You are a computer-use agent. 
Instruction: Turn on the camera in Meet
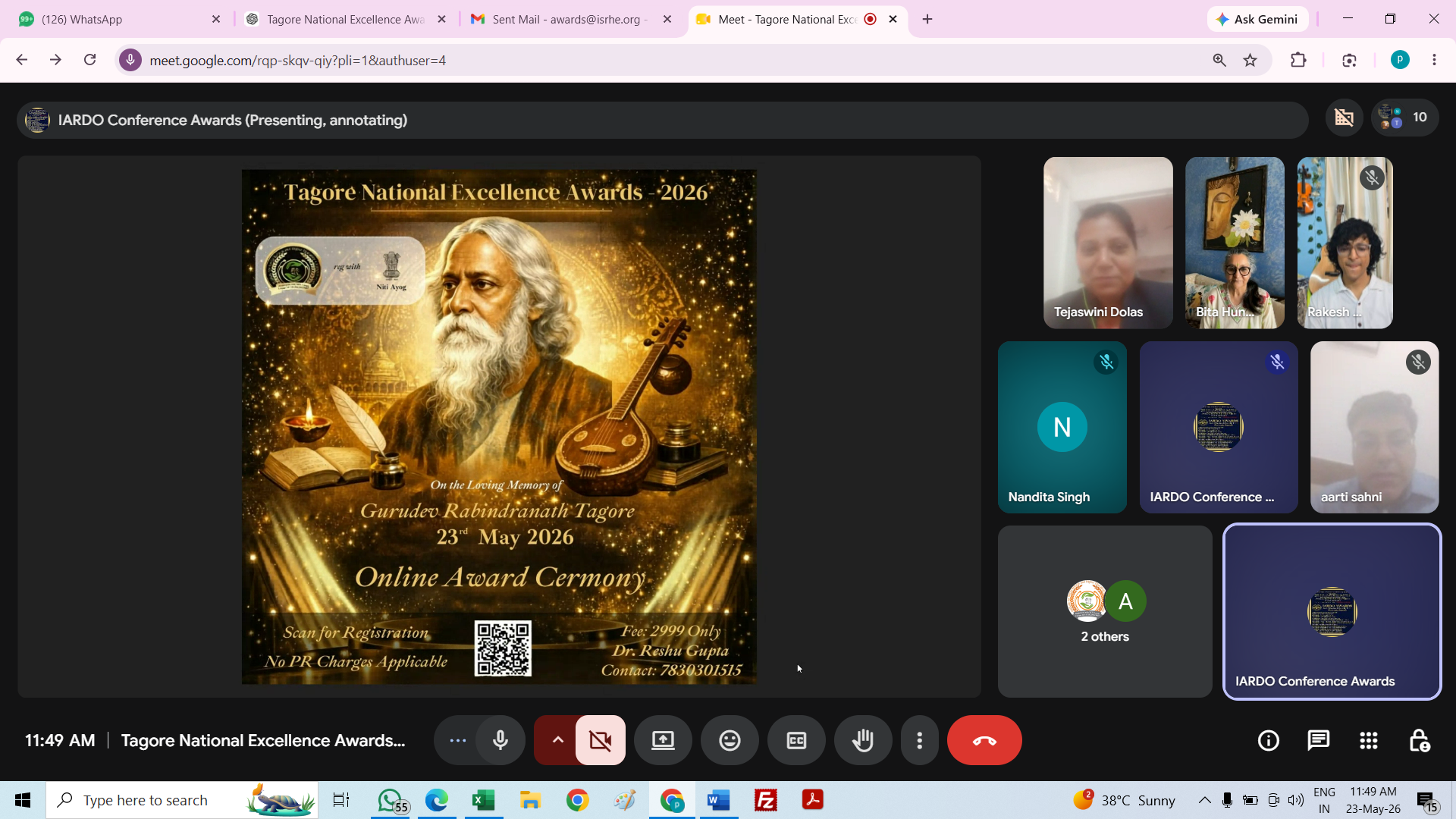coord(601,740)
